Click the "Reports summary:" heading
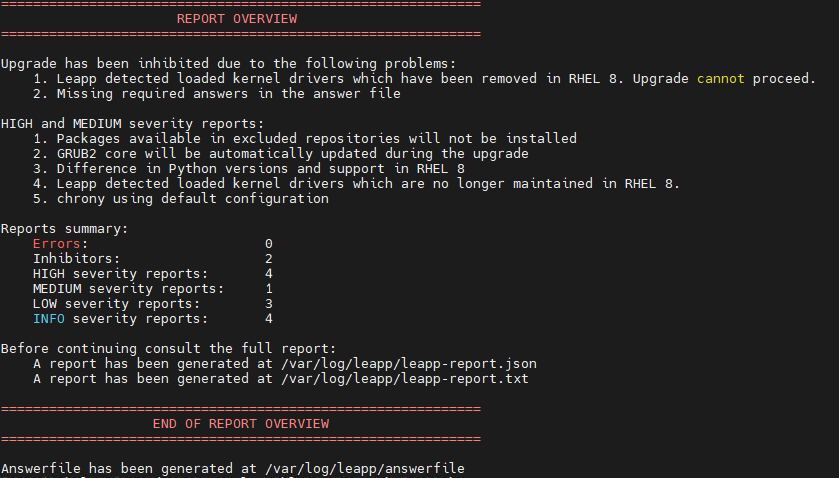839x478 pixels. pyautogui.click(x=64, y=229)
